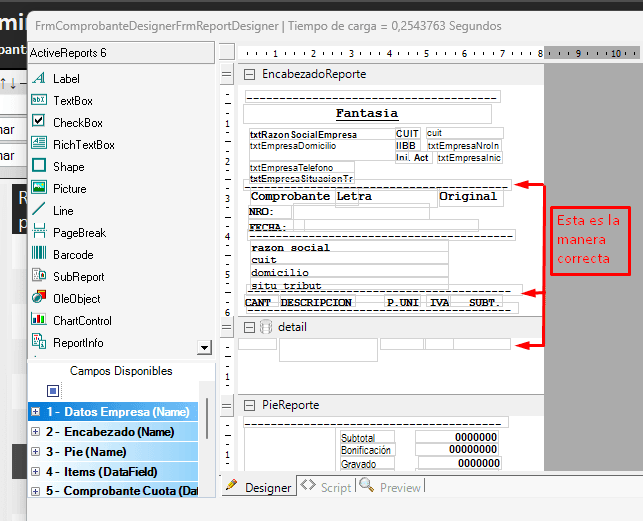Switch to the Script tab
Image resolution: width=643 pixels, height=521 pixels.
click(x=326, y=487)
